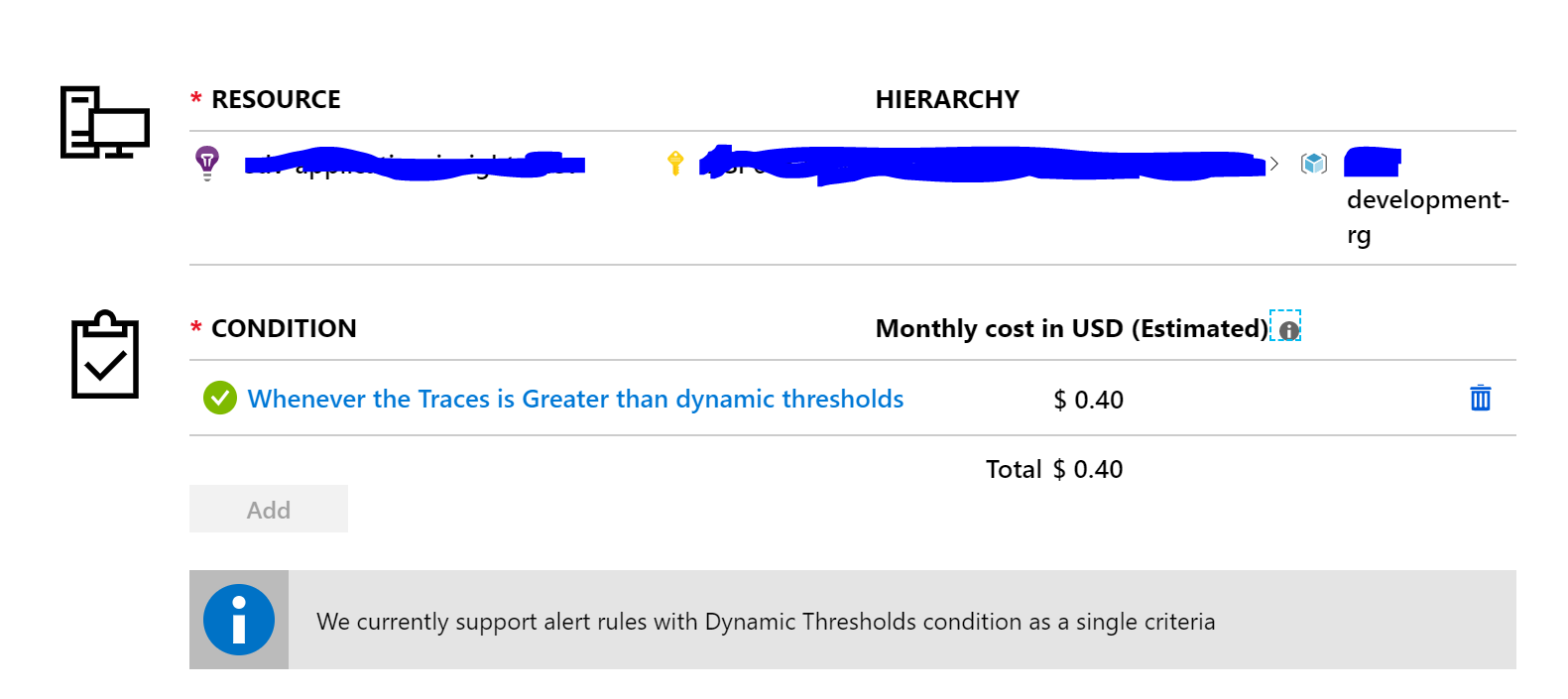Click the condition clipboard checkmark icon
Image resolution: width=1568 pixels, height=699 pixels.
(105, 355)
